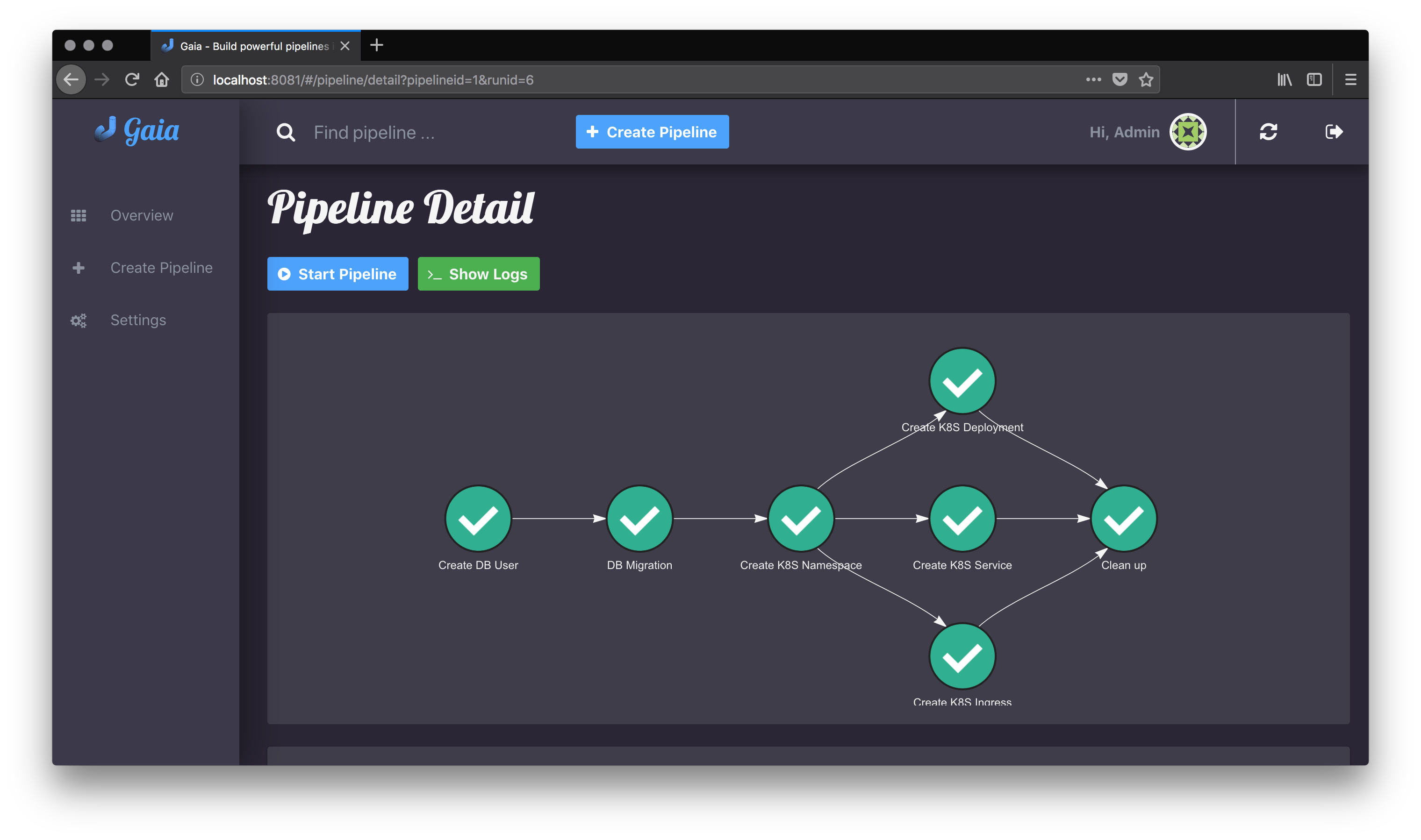This screenshot has width=1421, height=840.
Task: Bookmark the page with the star icon
Action: 1146,80
